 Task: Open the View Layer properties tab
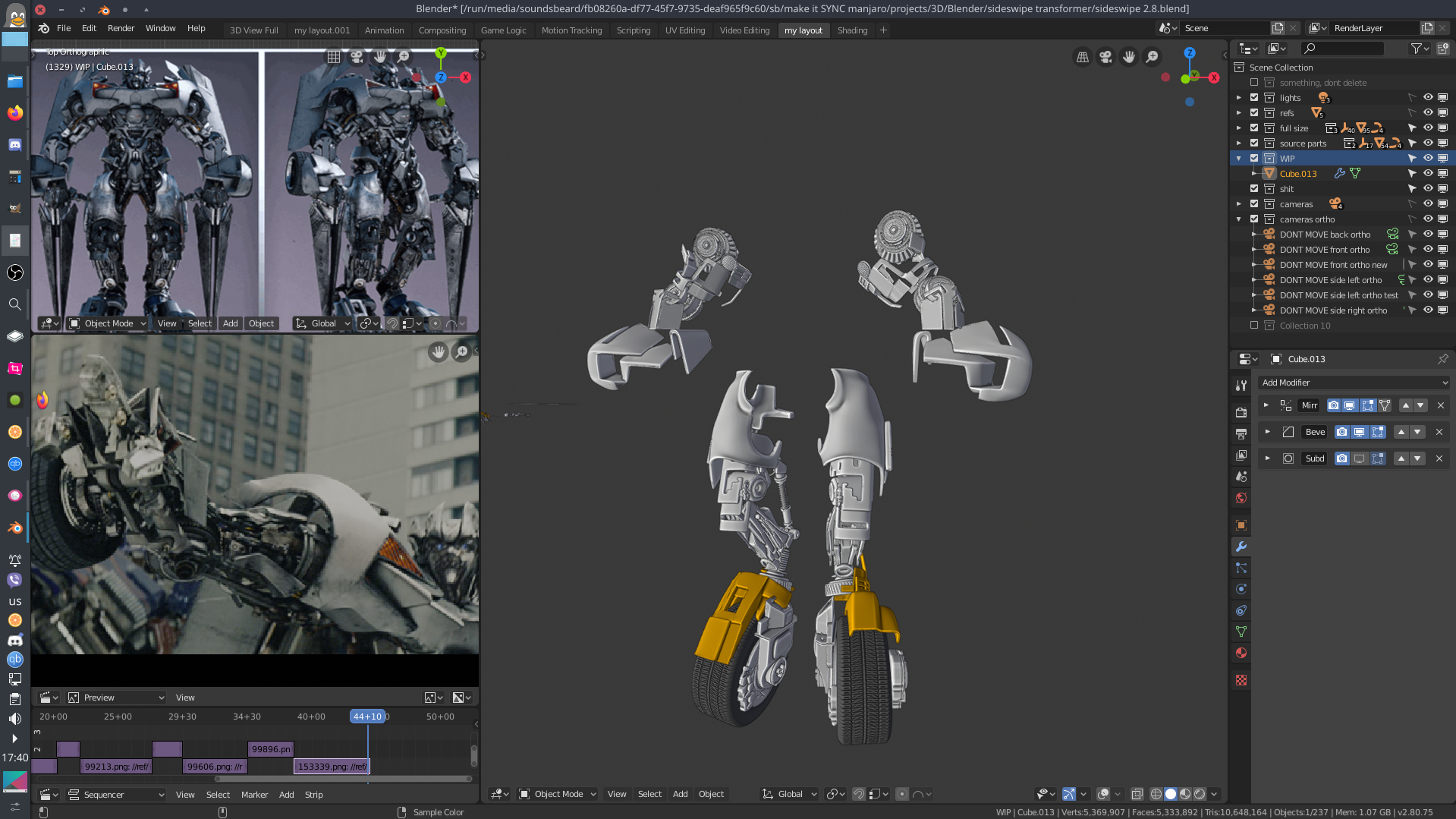(x=1241, y=455)
